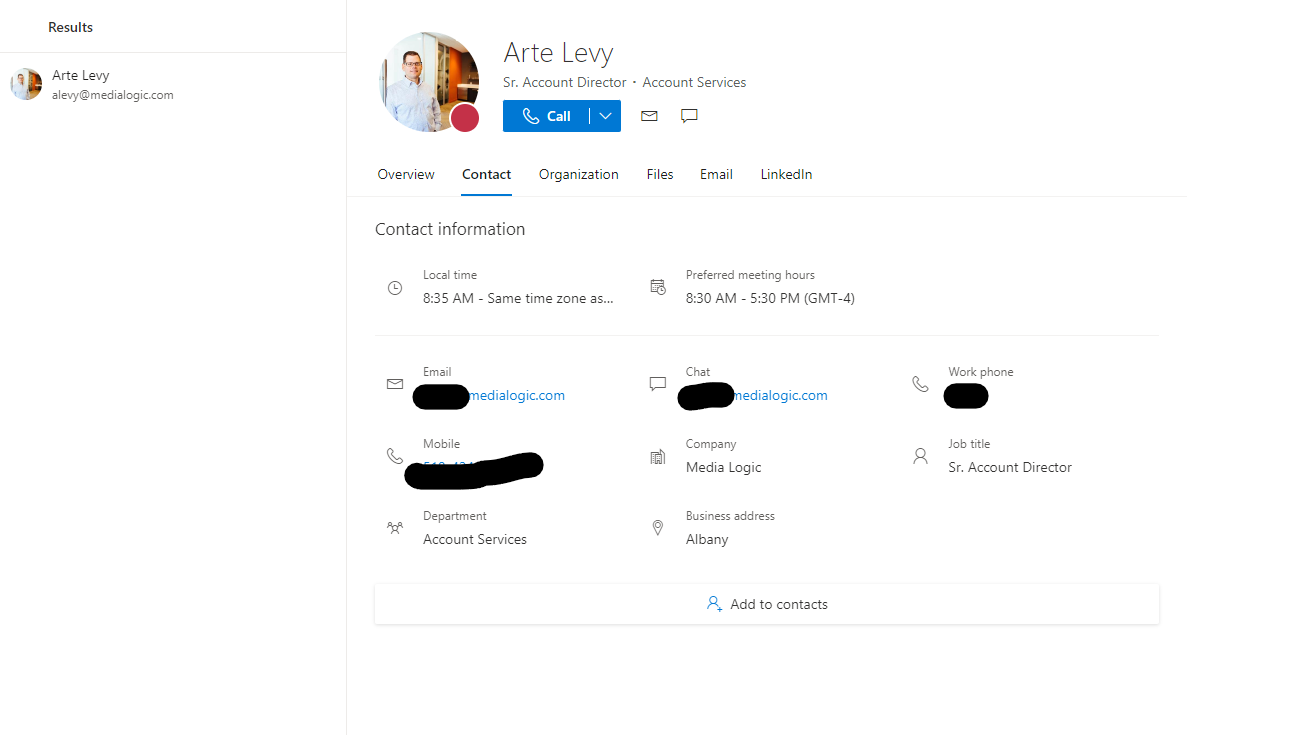The image size is (1309, 735).
Task: Click the building icon beside Company
Action: tap(658, 455)
